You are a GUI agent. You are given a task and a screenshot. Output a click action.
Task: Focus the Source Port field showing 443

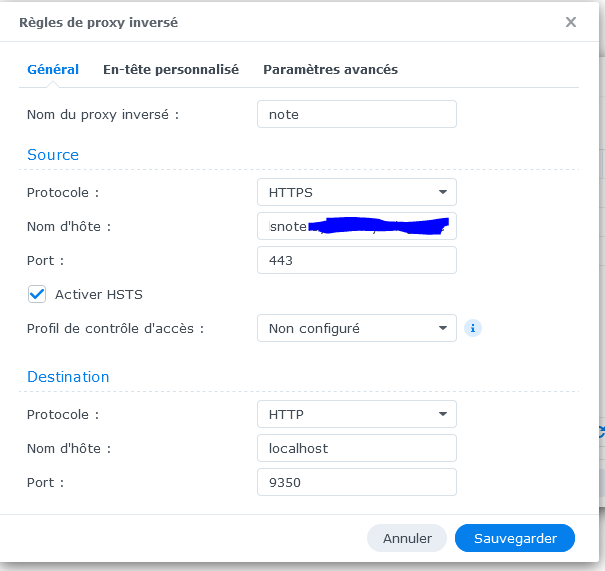(x=356, y=260)
